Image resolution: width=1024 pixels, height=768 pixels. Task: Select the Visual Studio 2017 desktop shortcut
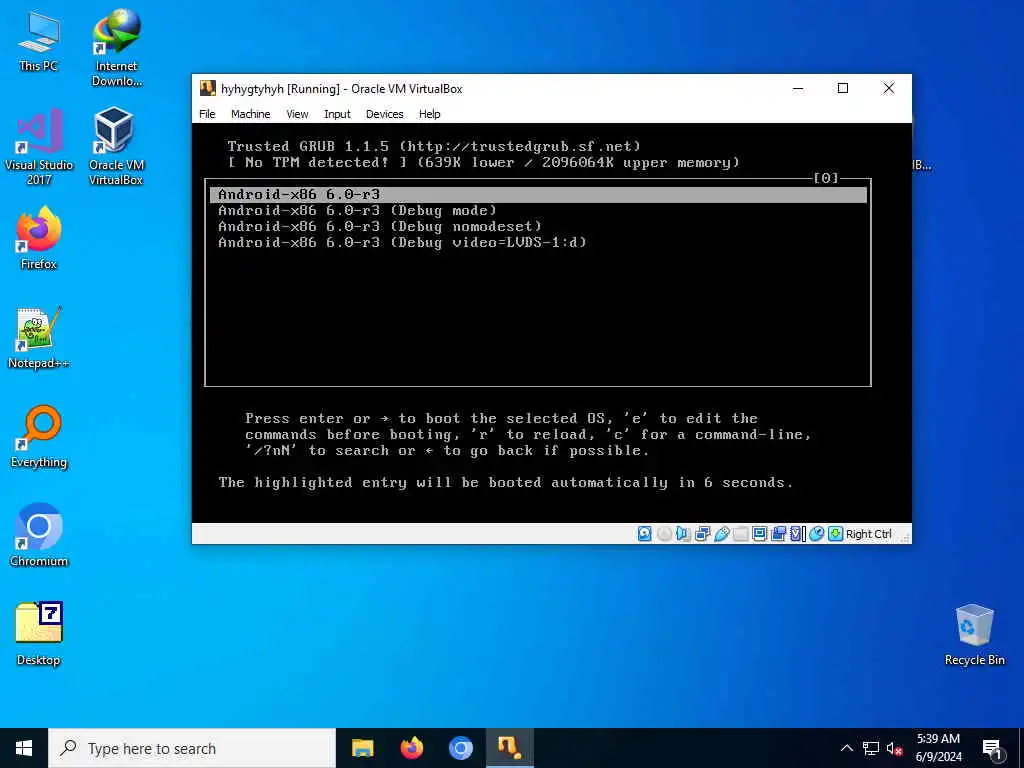pyautogui.click(x=39, y=147)
